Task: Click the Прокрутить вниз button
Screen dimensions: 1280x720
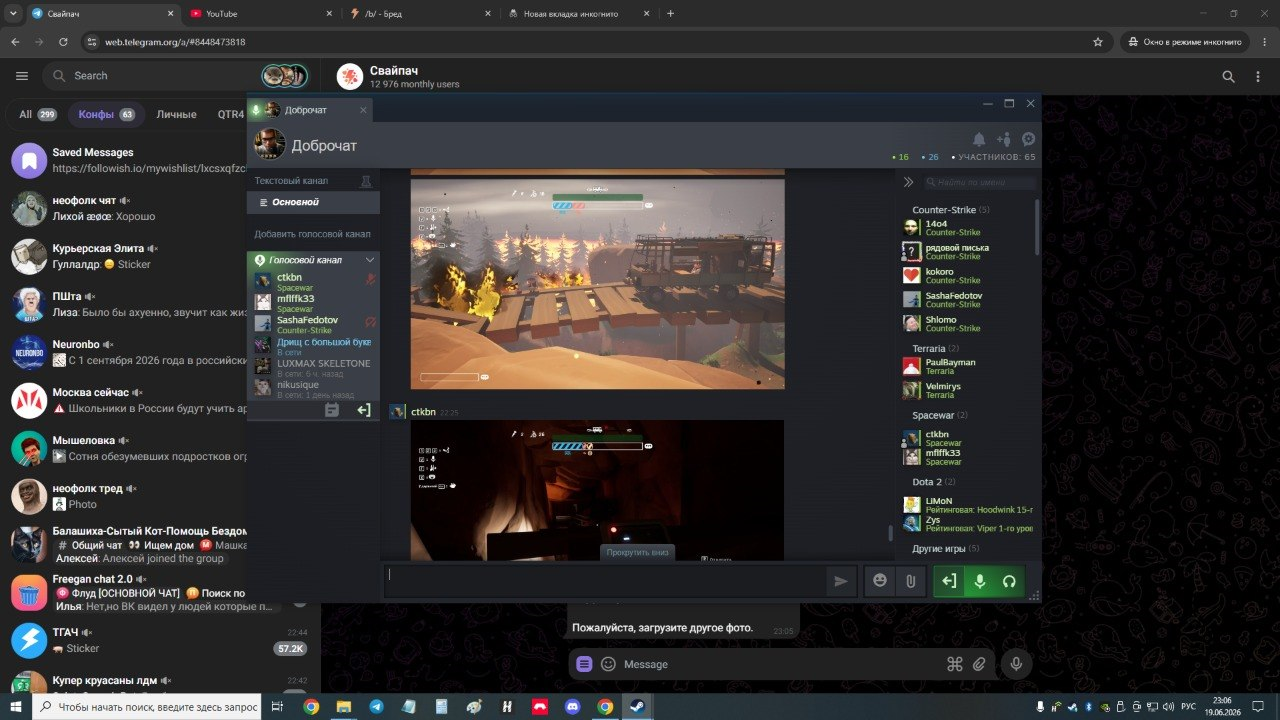Action: click(x=637, y=552)
